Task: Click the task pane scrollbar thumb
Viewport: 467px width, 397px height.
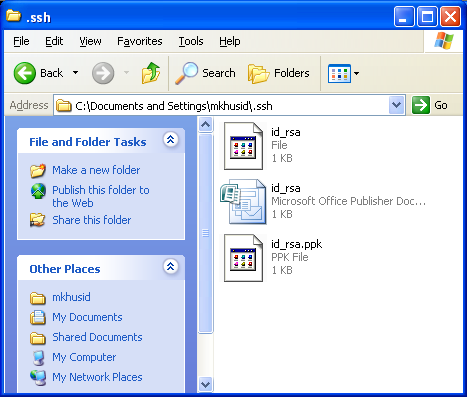Action: [x=205, y=233]
